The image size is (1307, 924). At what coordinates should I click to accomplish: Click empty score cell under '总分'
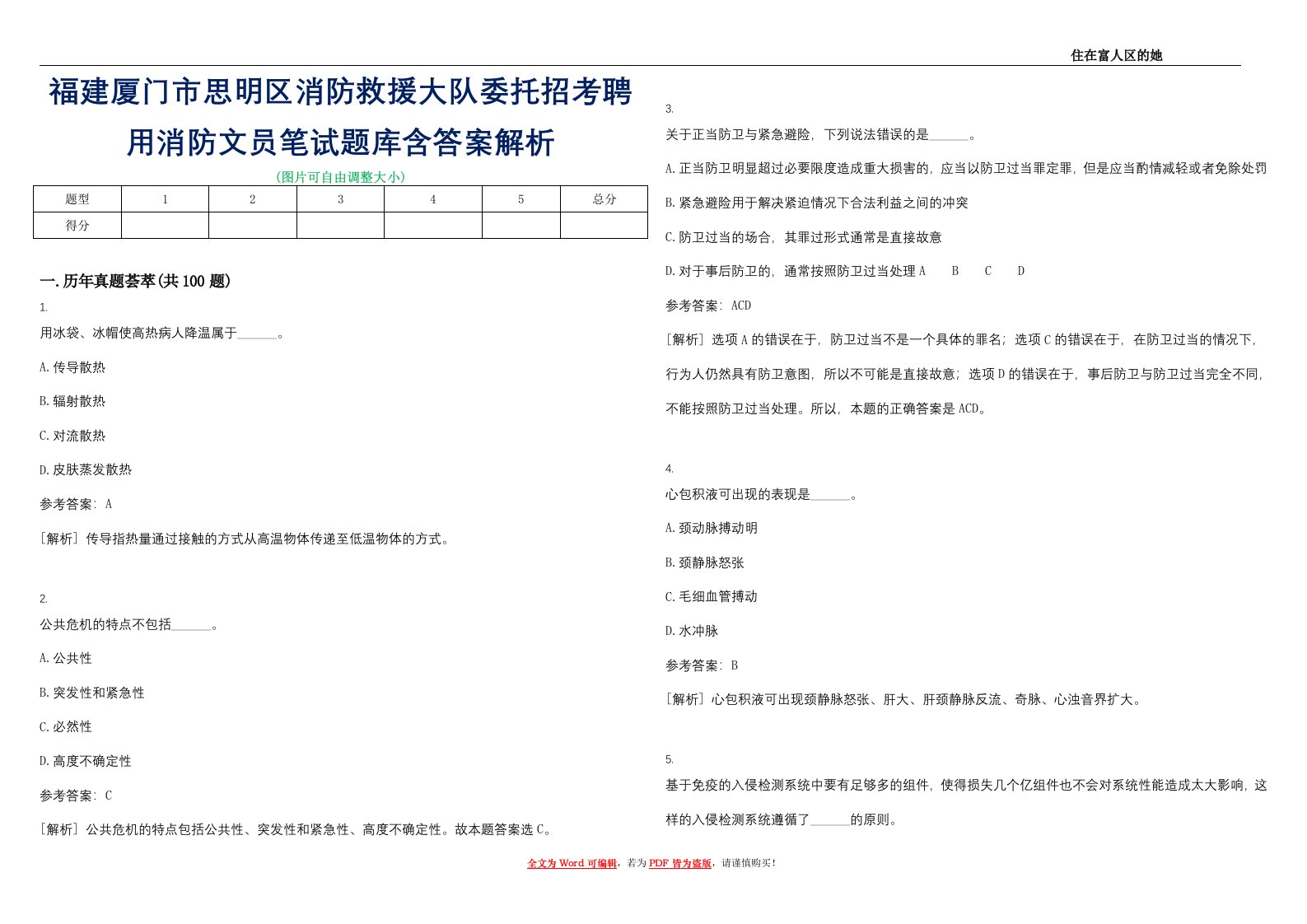604,226
